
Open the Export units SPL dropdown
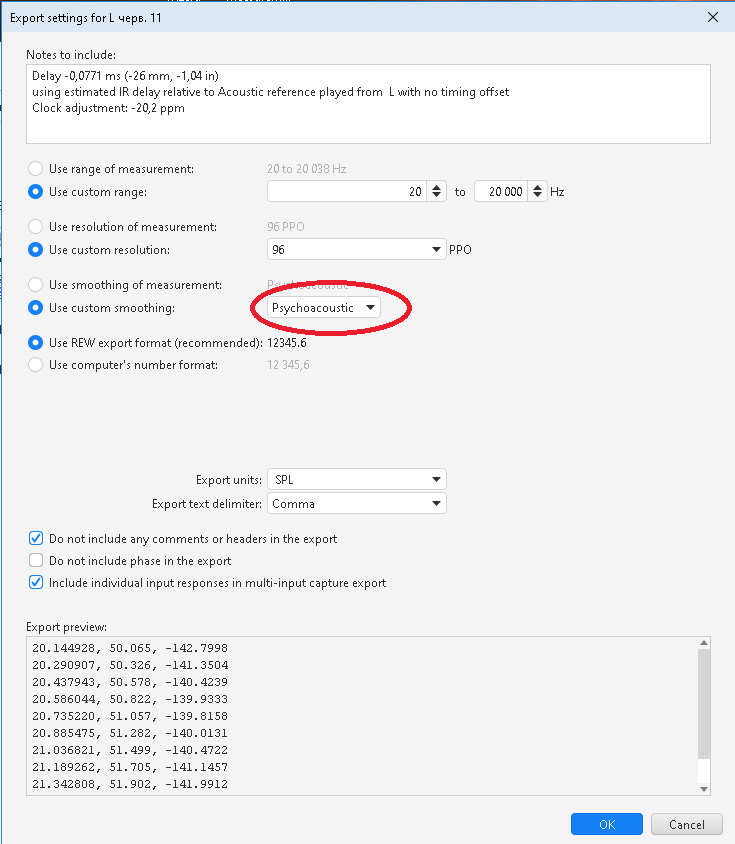(x=357, y=480)
